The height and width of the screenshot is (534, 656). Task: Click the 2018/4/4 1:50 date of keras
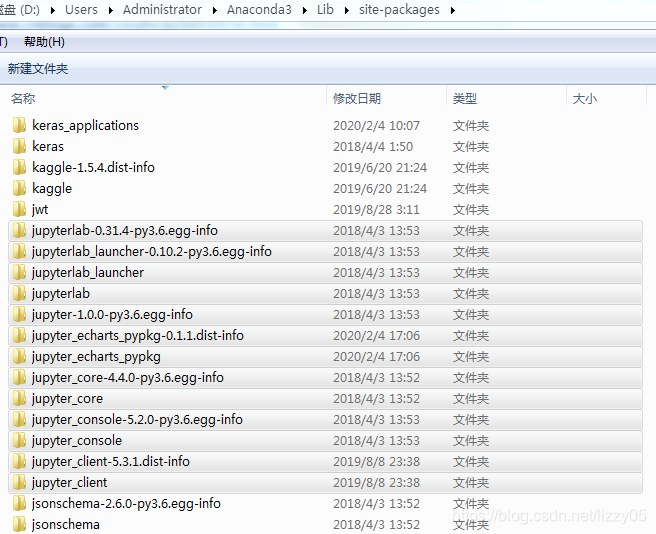click(x=373, y=146)
